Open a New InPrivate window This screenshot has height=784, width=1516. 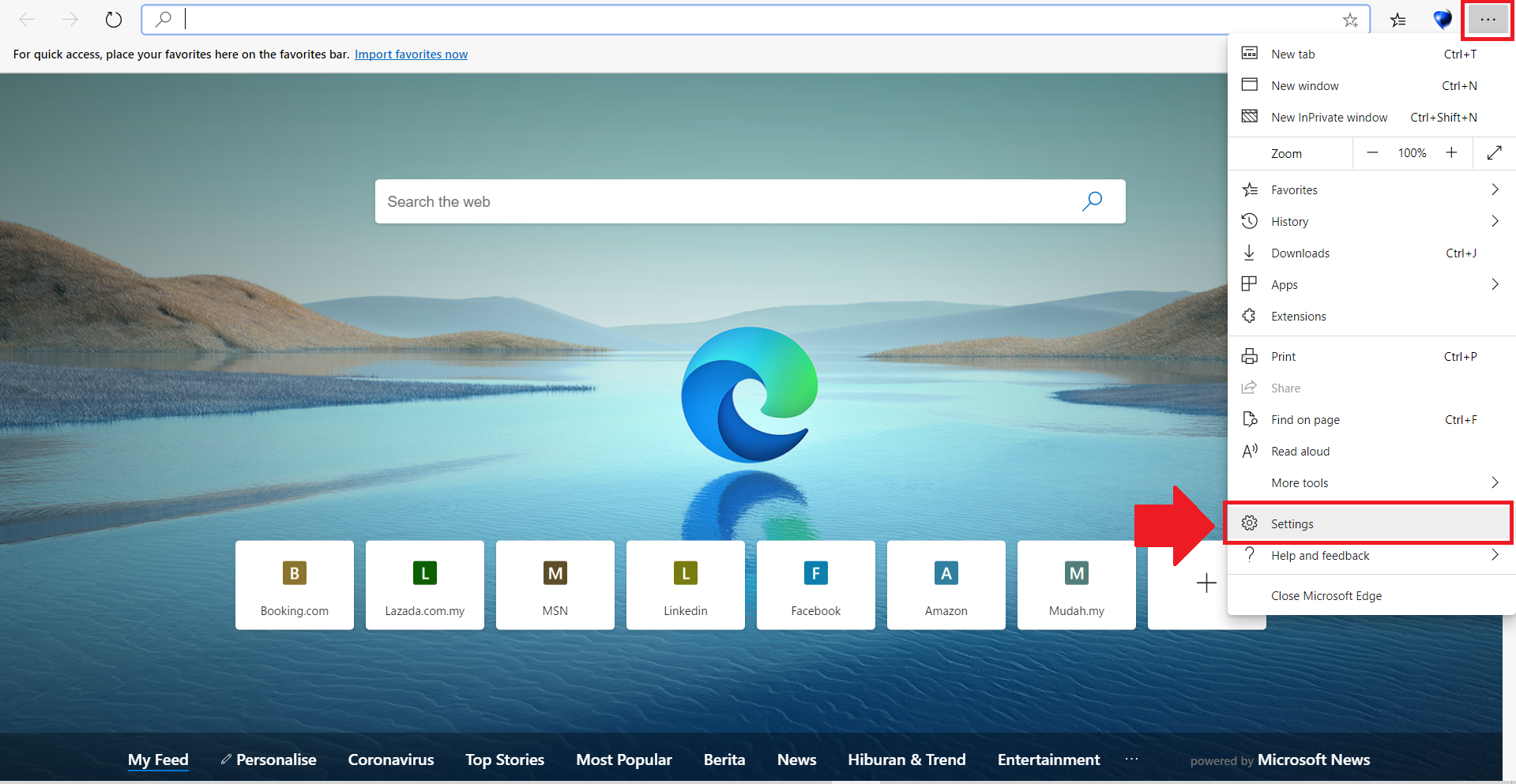(1371, 118)
